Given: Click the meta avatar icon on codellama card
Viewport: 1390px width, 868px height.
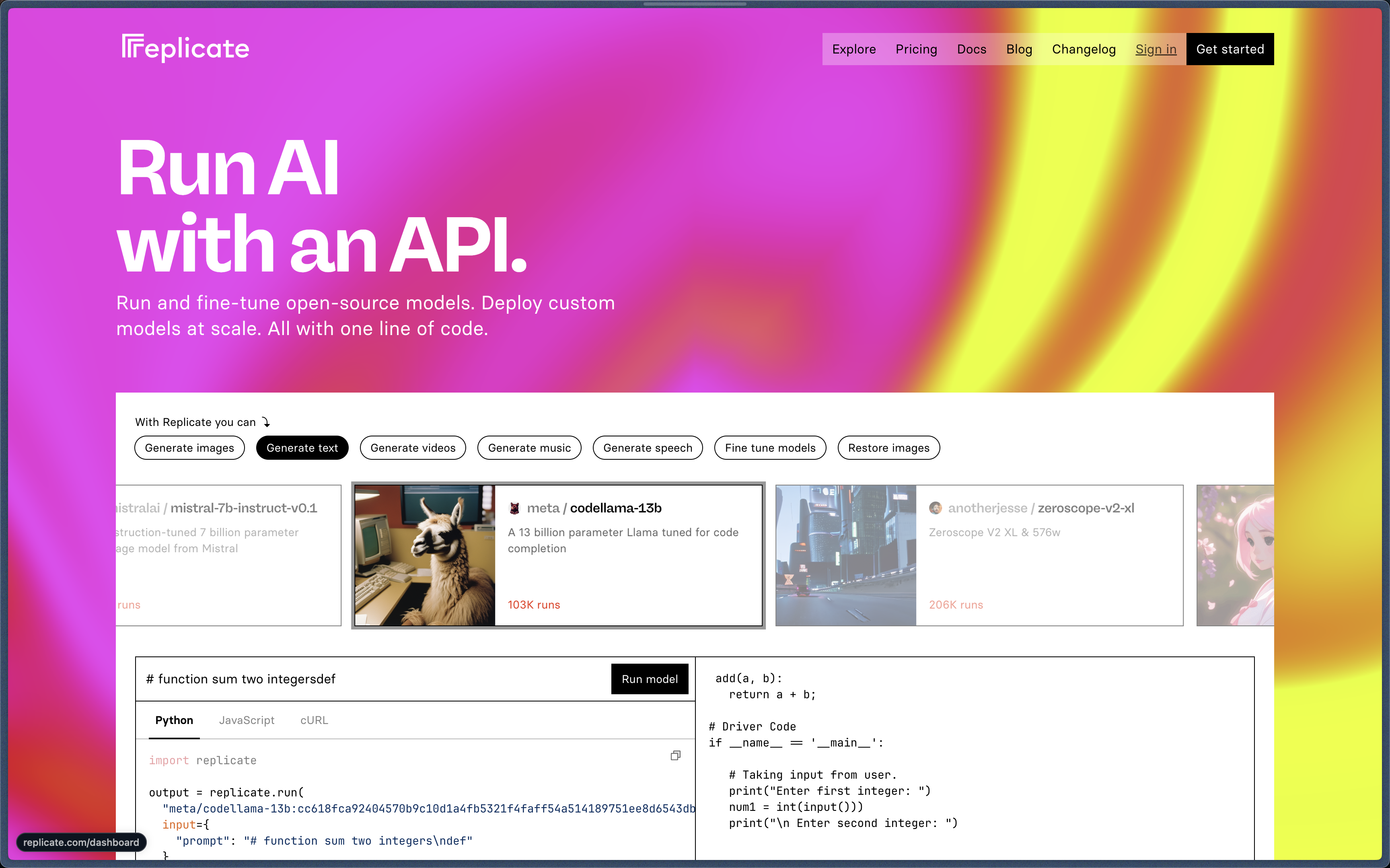Looking at the screenshot, I should pyautogui.click(x=515, y=508).
